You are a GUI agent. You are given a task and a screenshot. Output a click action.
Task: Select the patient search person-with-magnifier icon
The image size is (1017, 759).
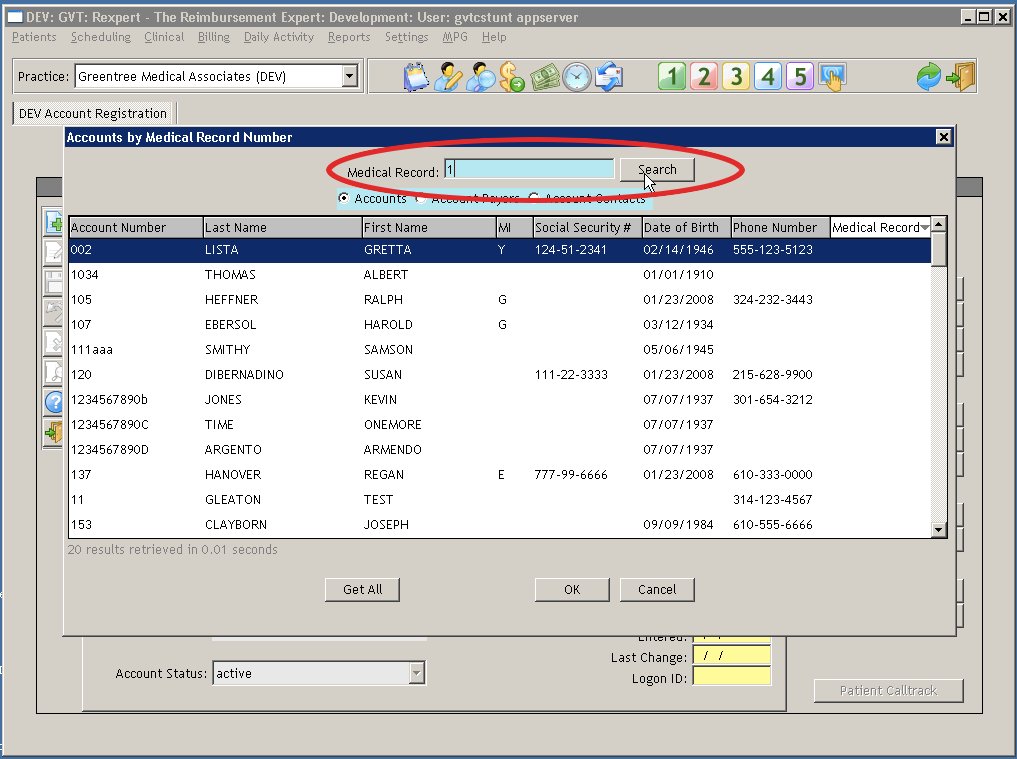click(x=480, y=77)
